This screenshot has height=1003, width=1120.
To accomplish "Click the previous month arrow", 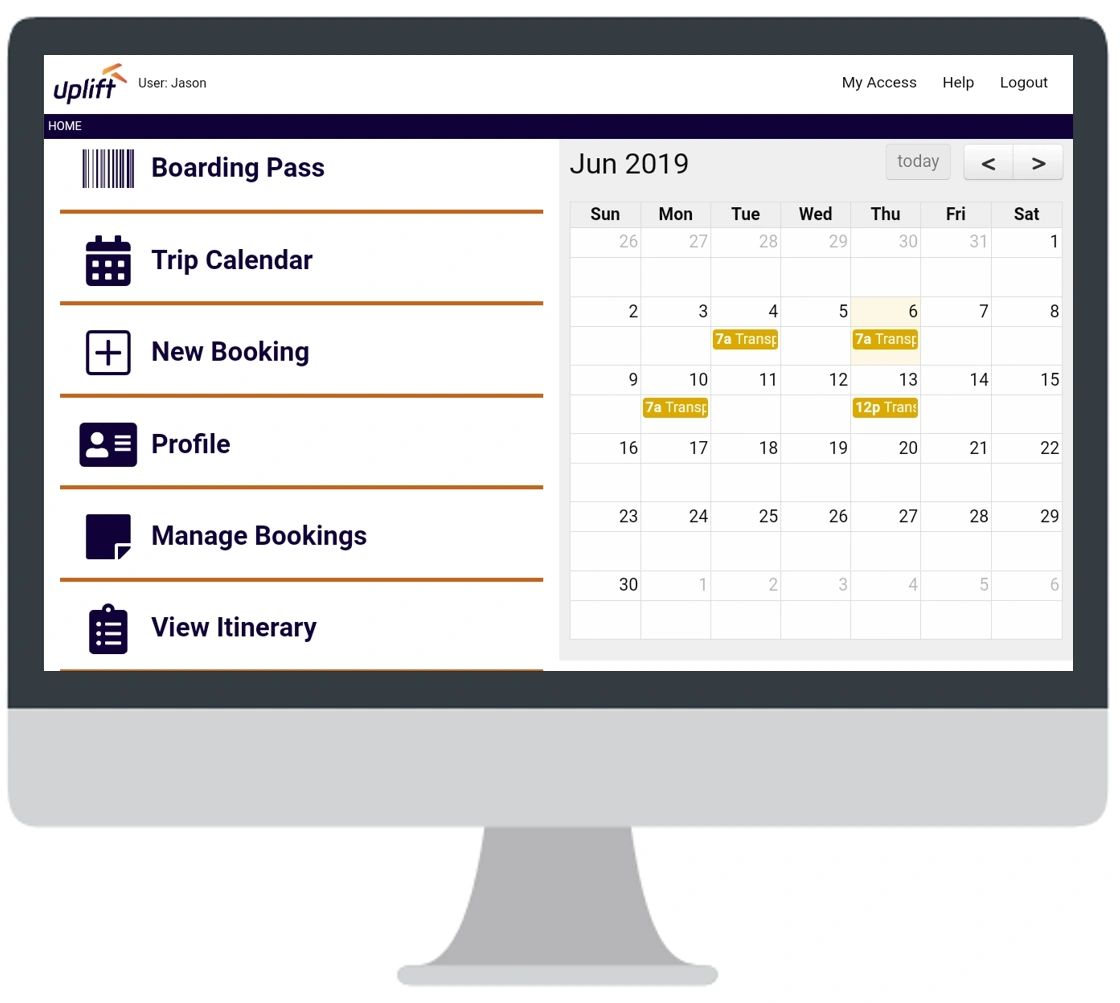I will click(x=988, y=162).
